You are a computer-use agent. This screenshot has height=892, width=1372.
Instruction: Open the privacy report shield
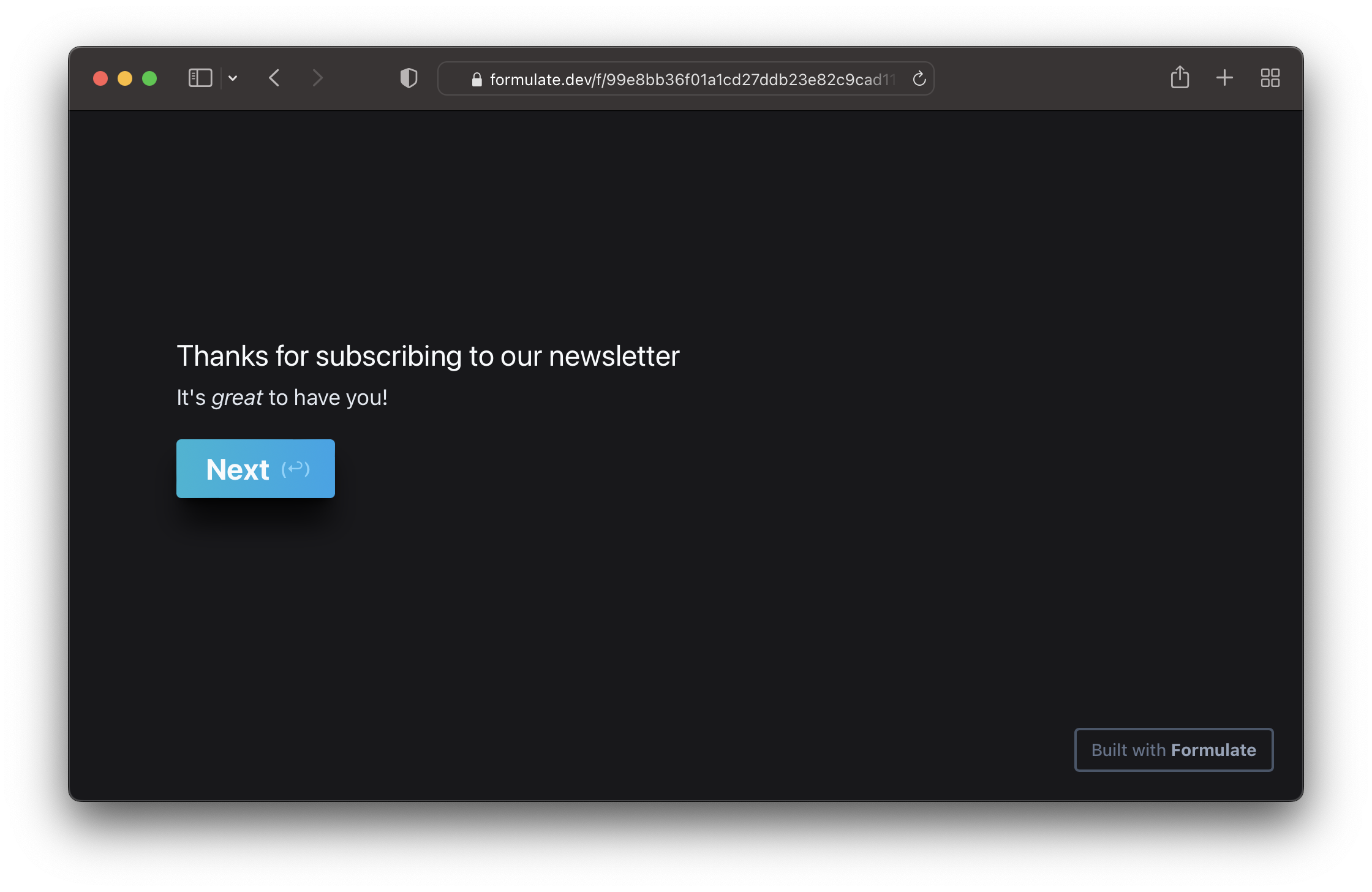(409, 78)
